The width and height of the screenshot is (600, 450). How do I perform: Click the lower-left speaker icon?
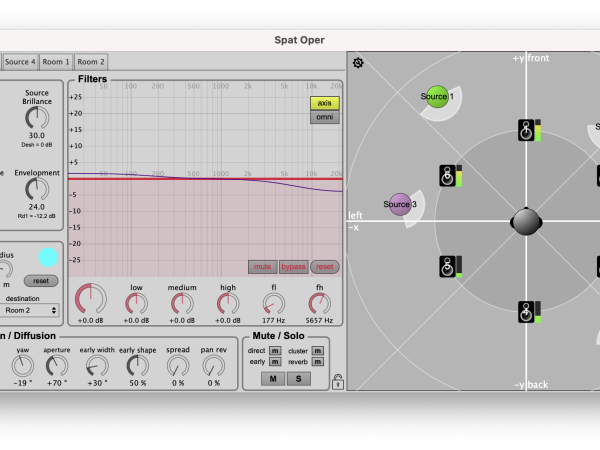point(449,266)
